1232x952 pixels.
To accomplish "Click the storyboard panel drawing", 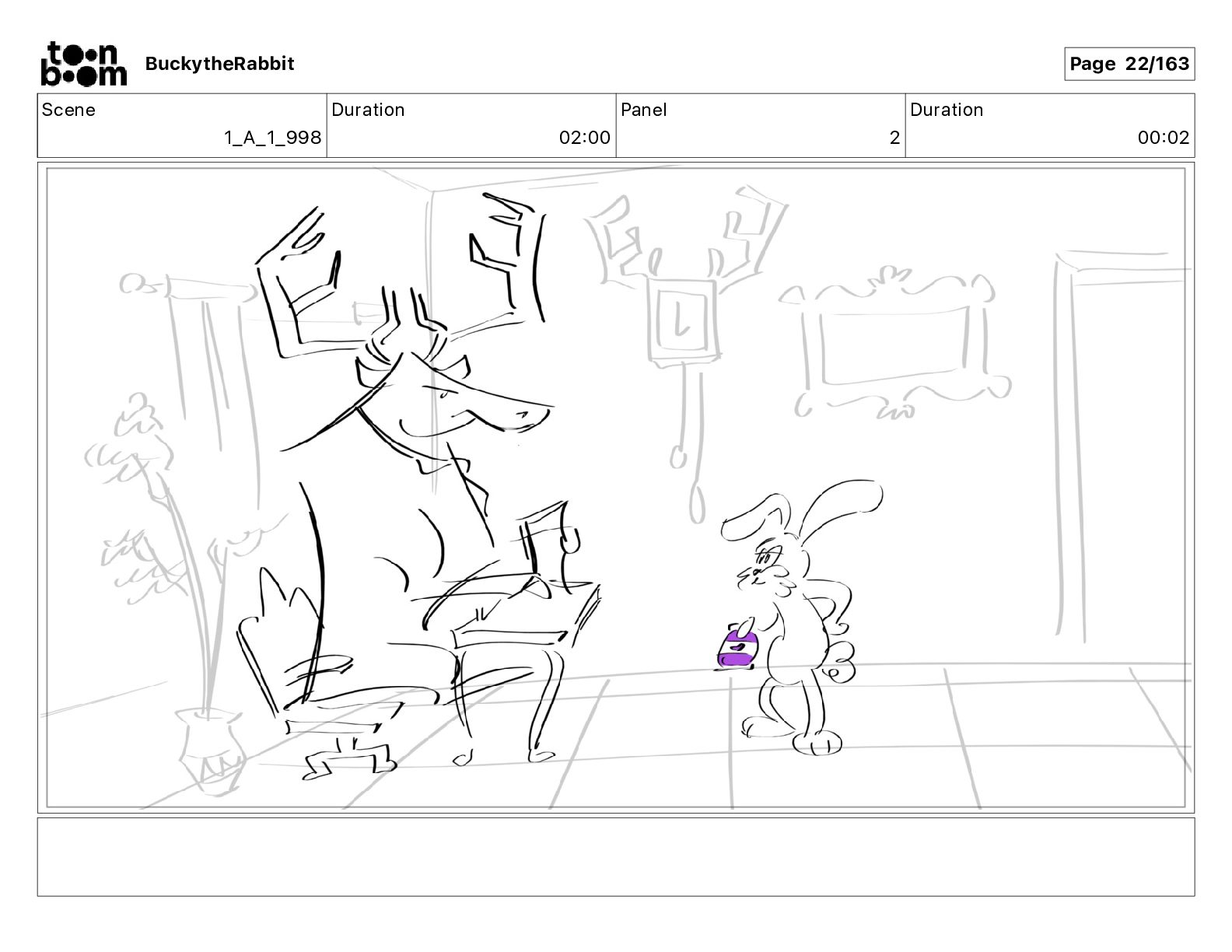I will [616, 488].
